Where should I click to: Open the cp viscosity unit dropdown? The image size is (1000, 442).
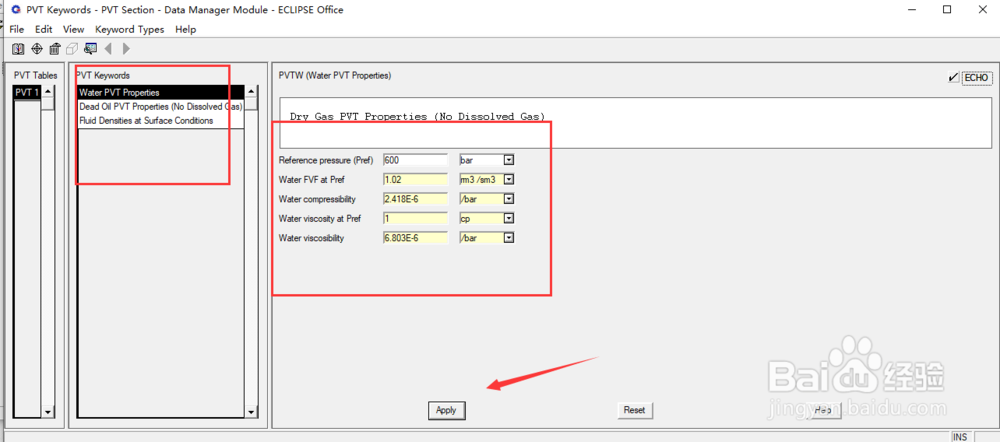[509, 218]
